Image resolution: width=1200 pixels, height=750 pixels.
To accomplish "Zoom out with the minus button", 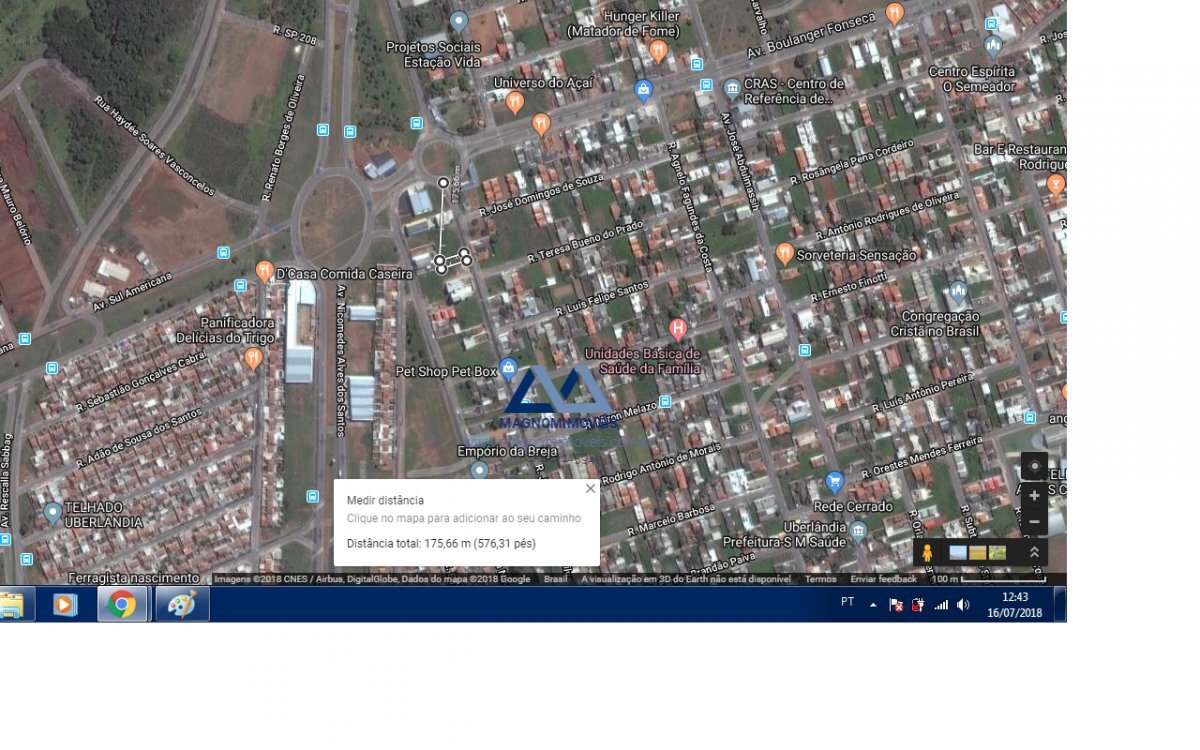I will (1034, 522).
